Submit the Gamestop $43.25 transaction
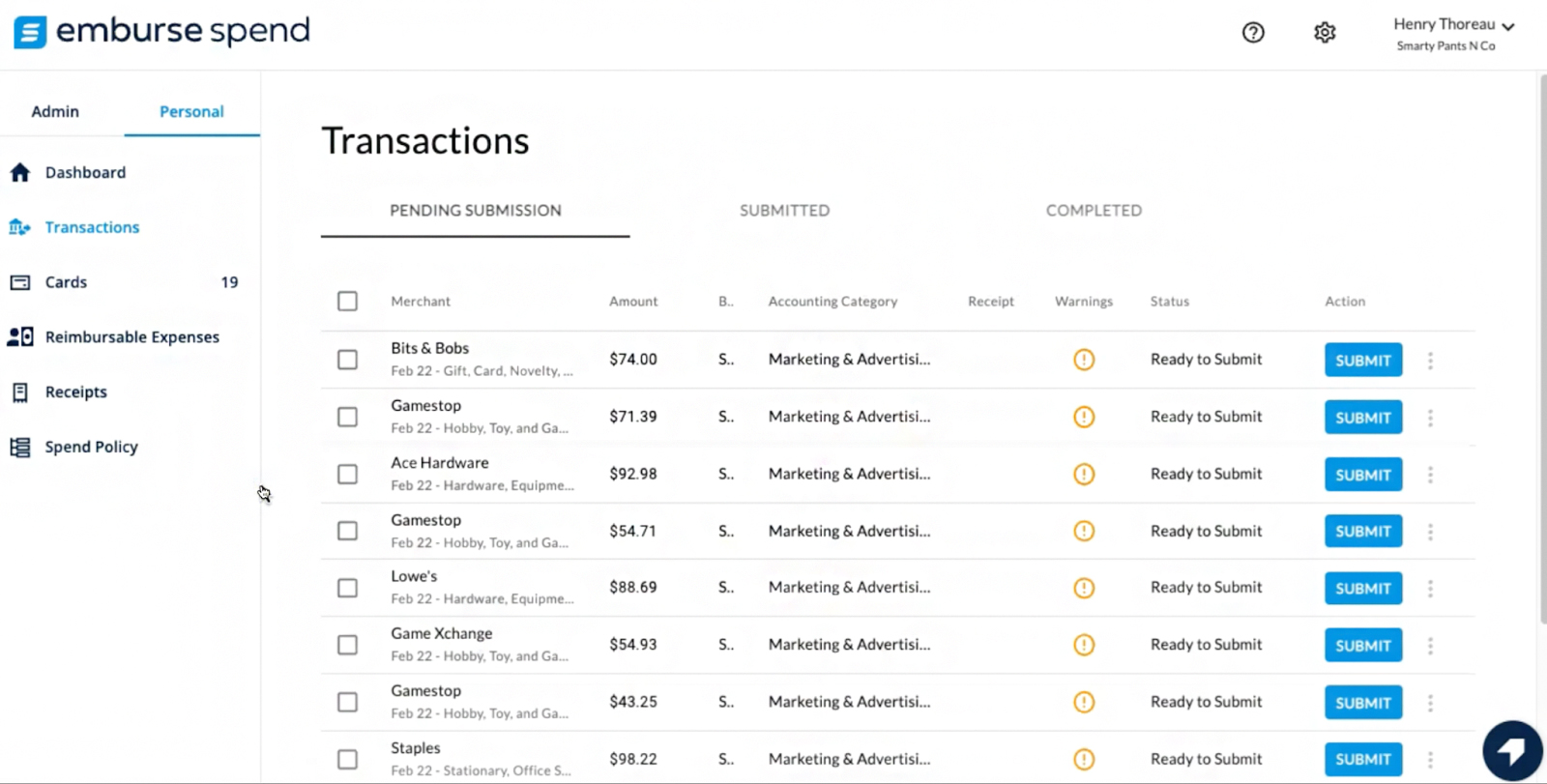The image size is (1547, 784). pos(1363,702)
